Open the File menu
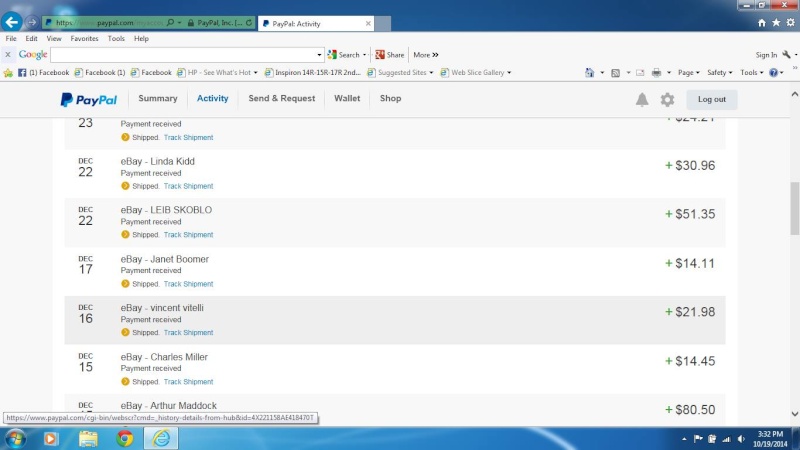The height and width of the screenshot is (450, 800). [x=11, y=38]
